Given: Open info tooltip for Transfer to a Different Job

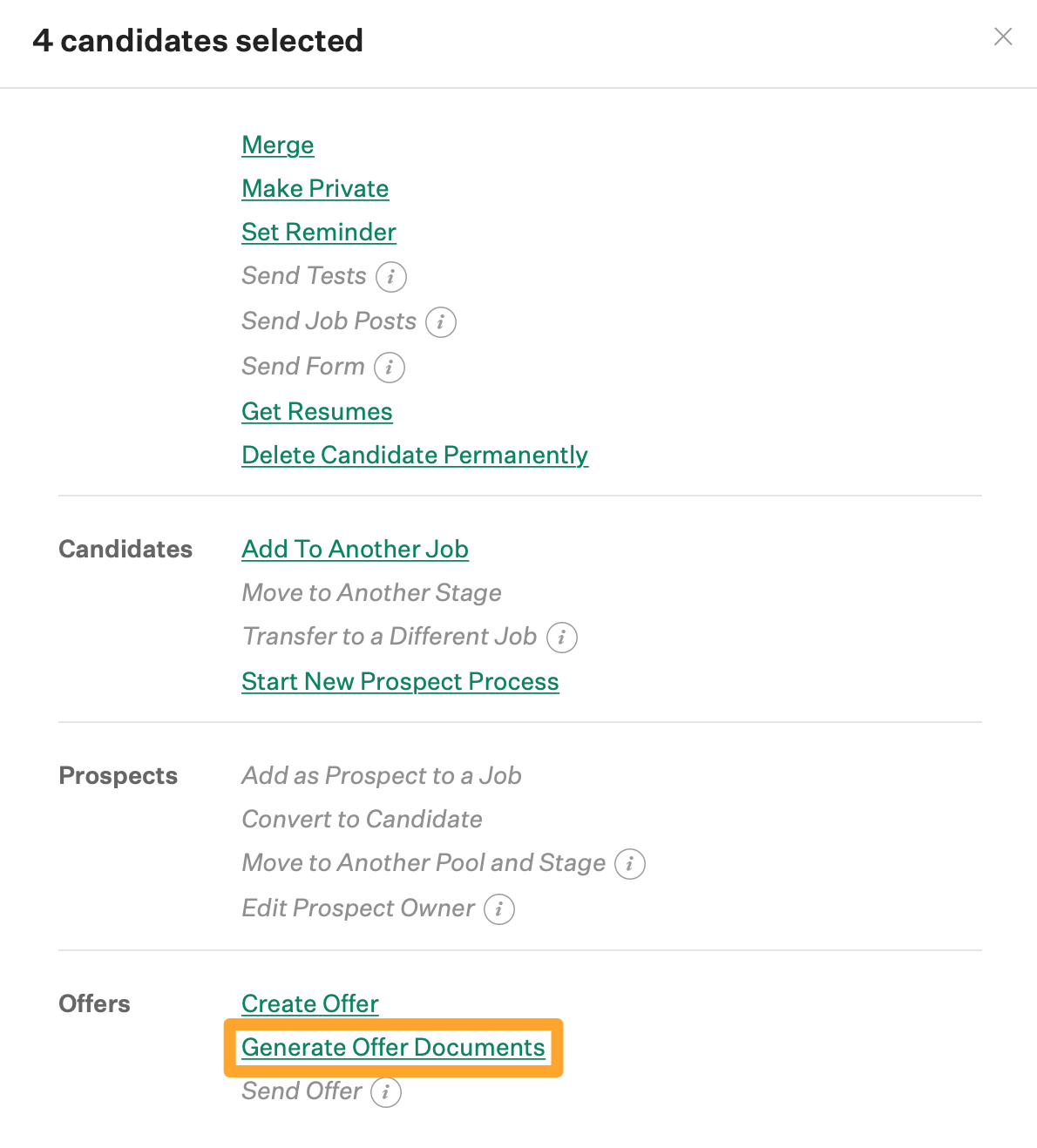Looking at the screenshot, I should click(x=562, y=638).
